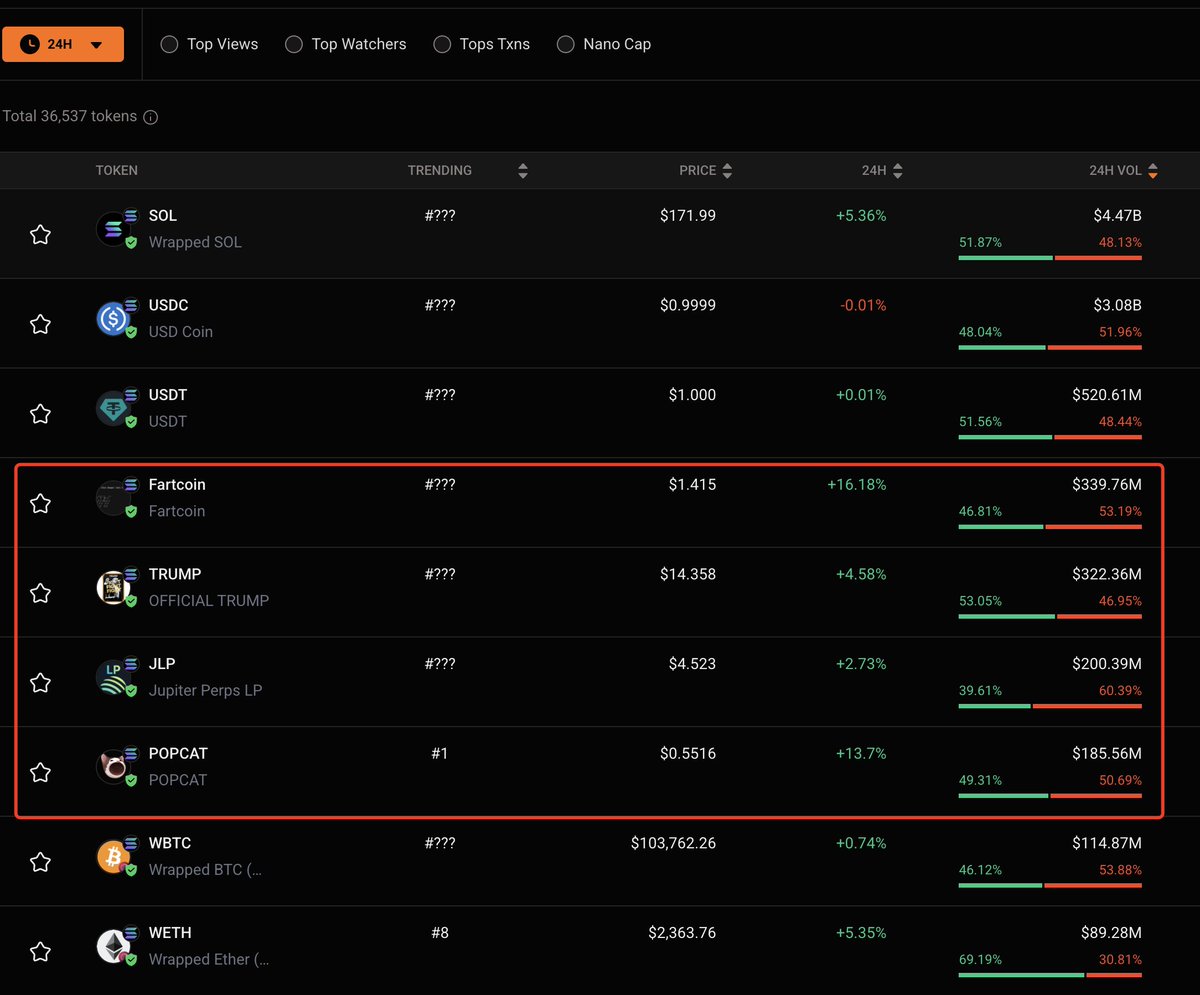
Task: Click USDC sell percentage 51.96%
Action: pyautogui.click(x=1118, y=332)
